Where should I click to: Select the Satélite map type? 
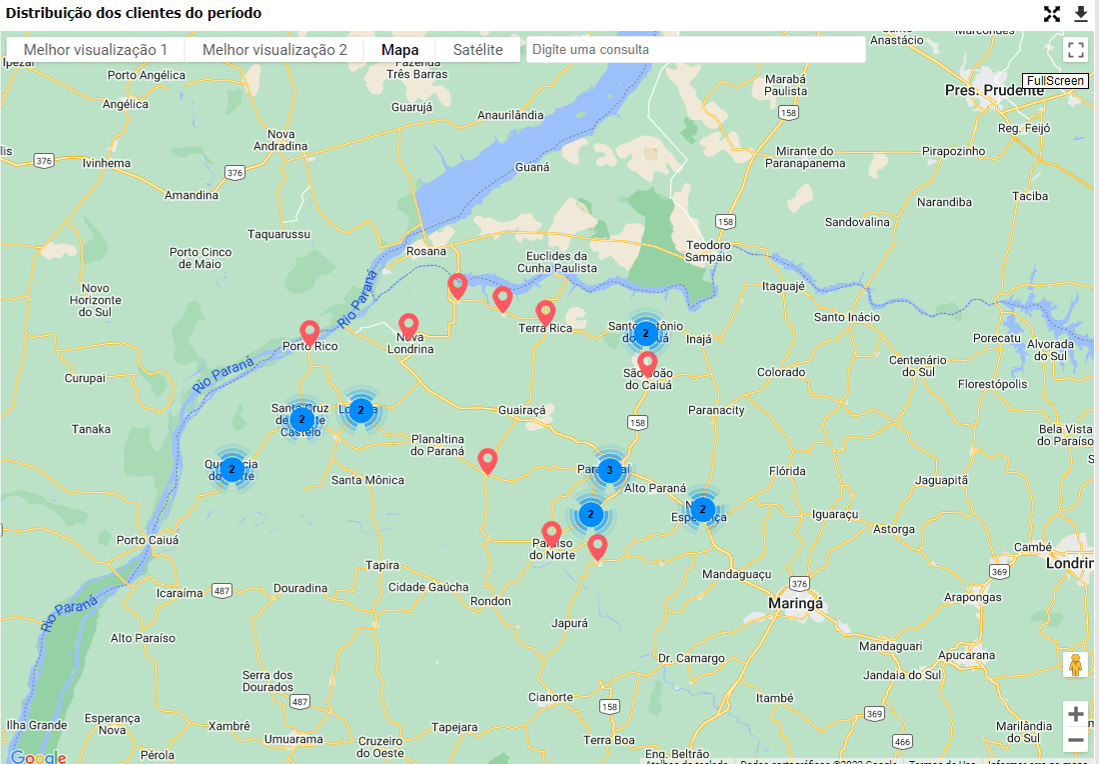(478, 50)
